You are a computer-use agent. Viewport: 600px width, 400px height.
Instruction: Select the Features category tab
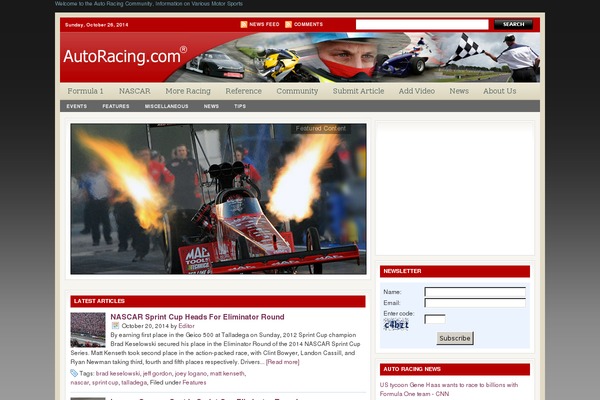116,106
